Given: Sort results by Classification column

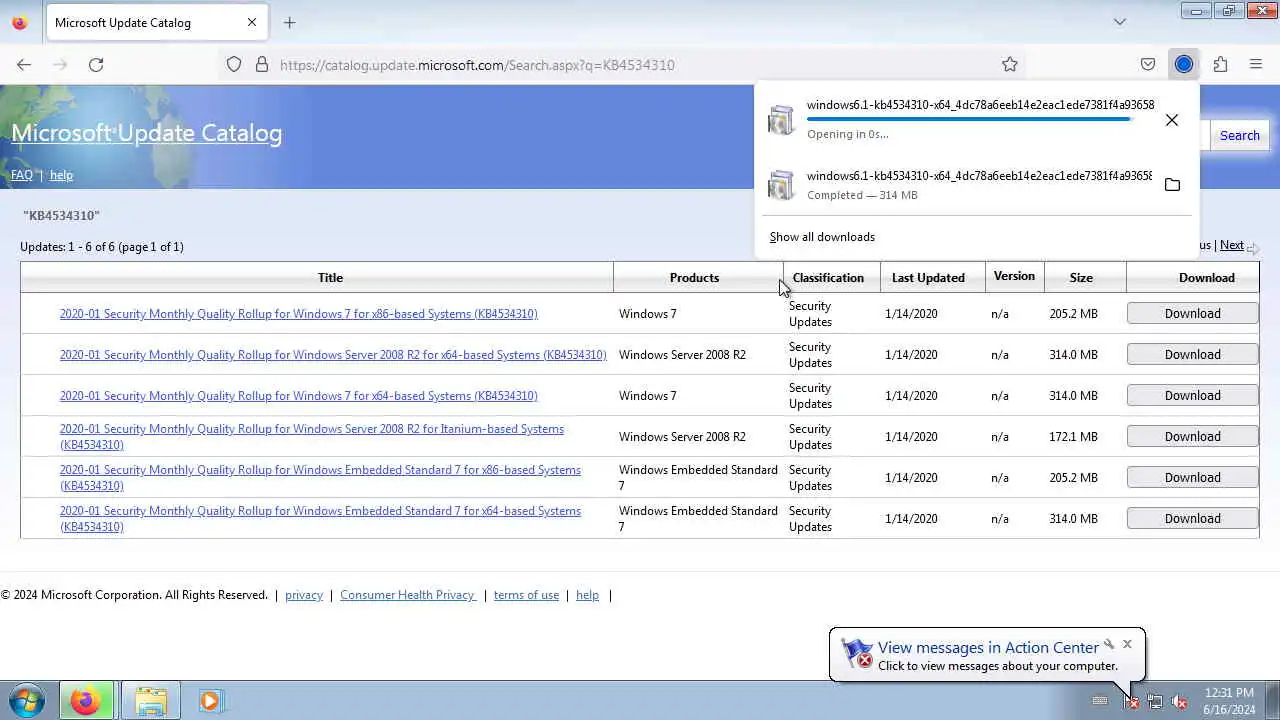Looking at the screenshot, I should [828, 278].
